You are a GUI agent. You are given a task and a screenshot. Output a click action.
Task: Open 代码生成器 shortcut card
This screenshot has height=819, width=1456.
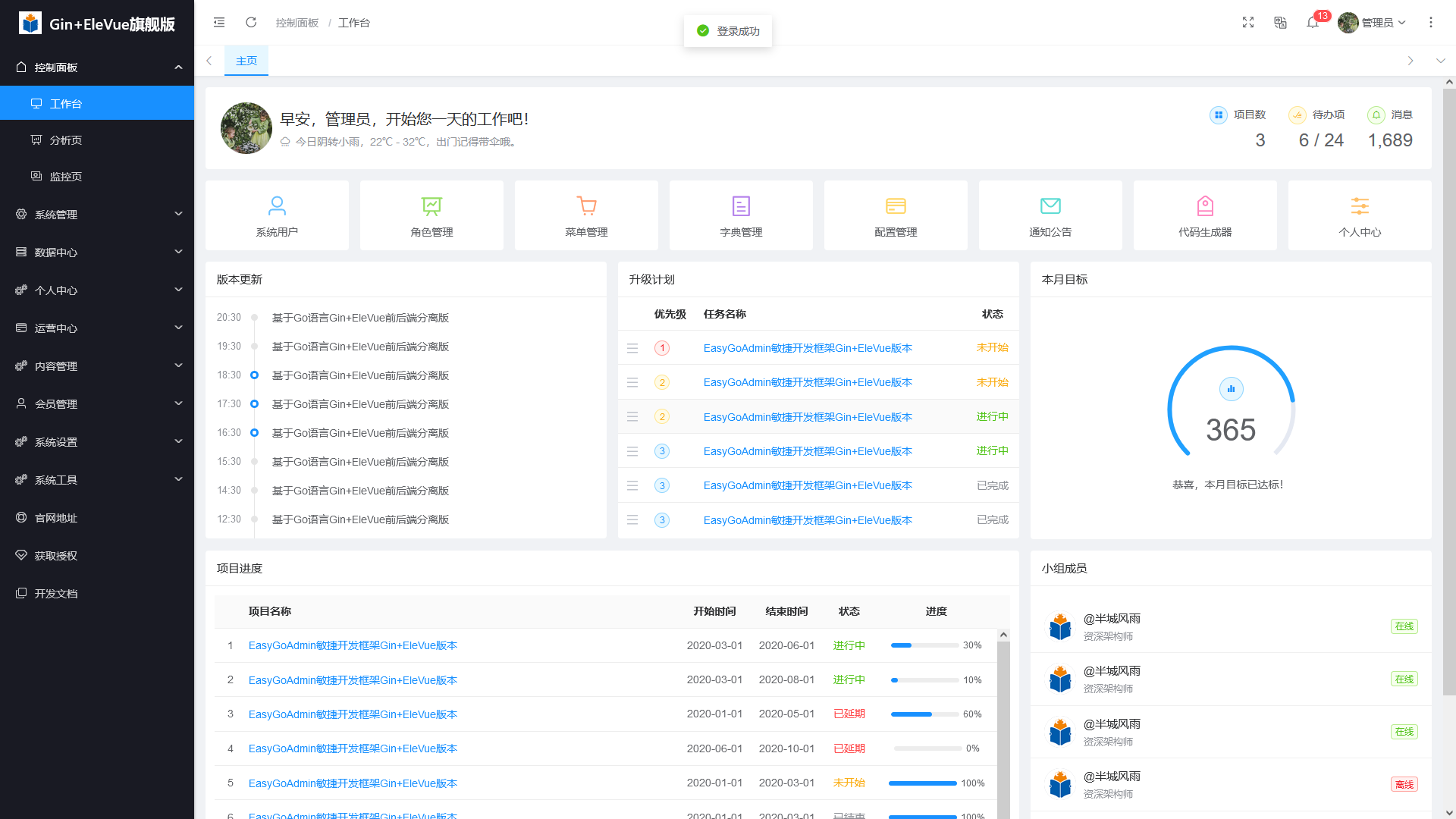click(x=1205, y=215)
